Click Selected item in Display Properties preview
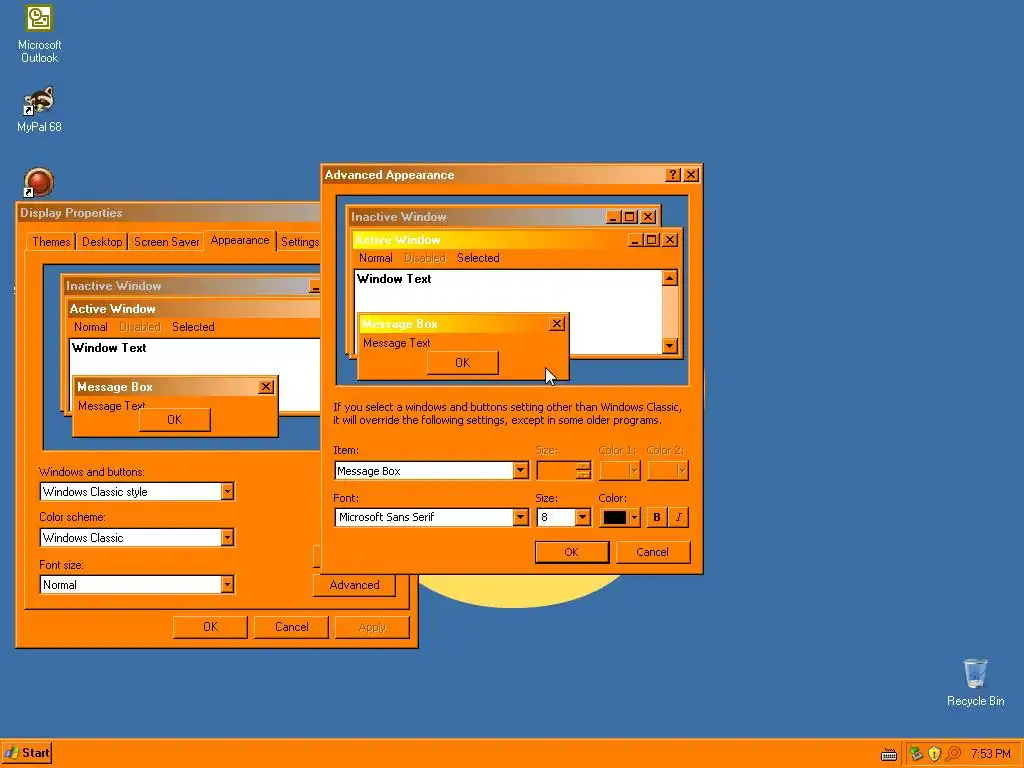 [193, 327]
